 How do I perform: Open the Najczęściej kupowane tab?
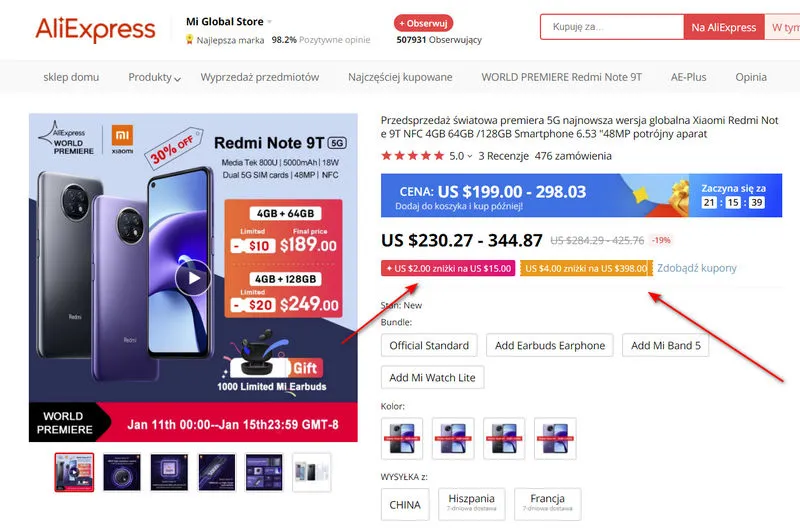point(400,77)
